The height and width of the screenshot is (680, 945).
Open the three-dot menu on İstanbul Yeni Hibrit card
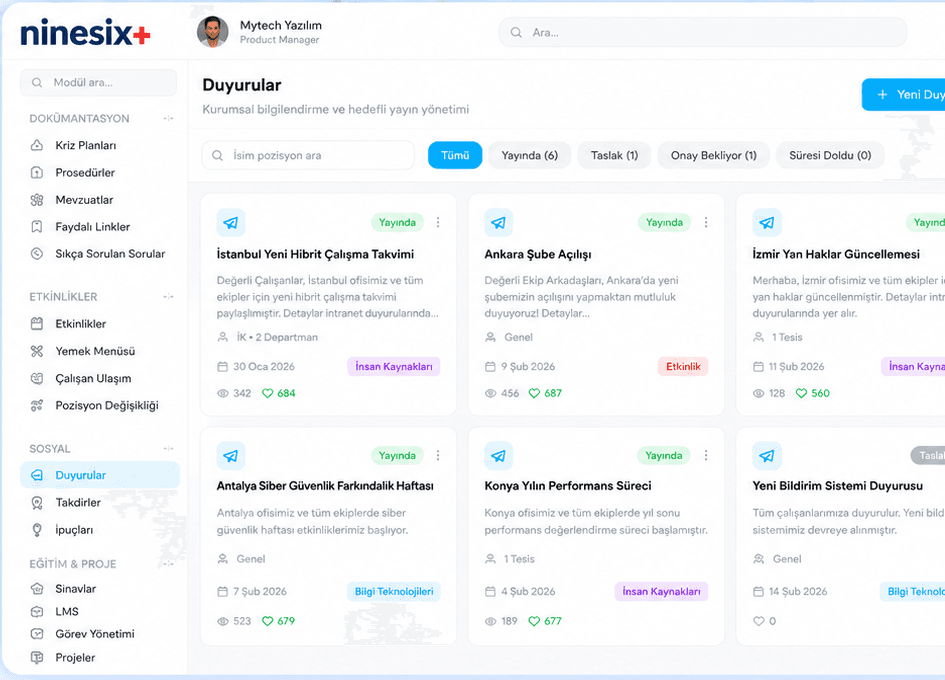pyautogui.click(x=438, y=222)
